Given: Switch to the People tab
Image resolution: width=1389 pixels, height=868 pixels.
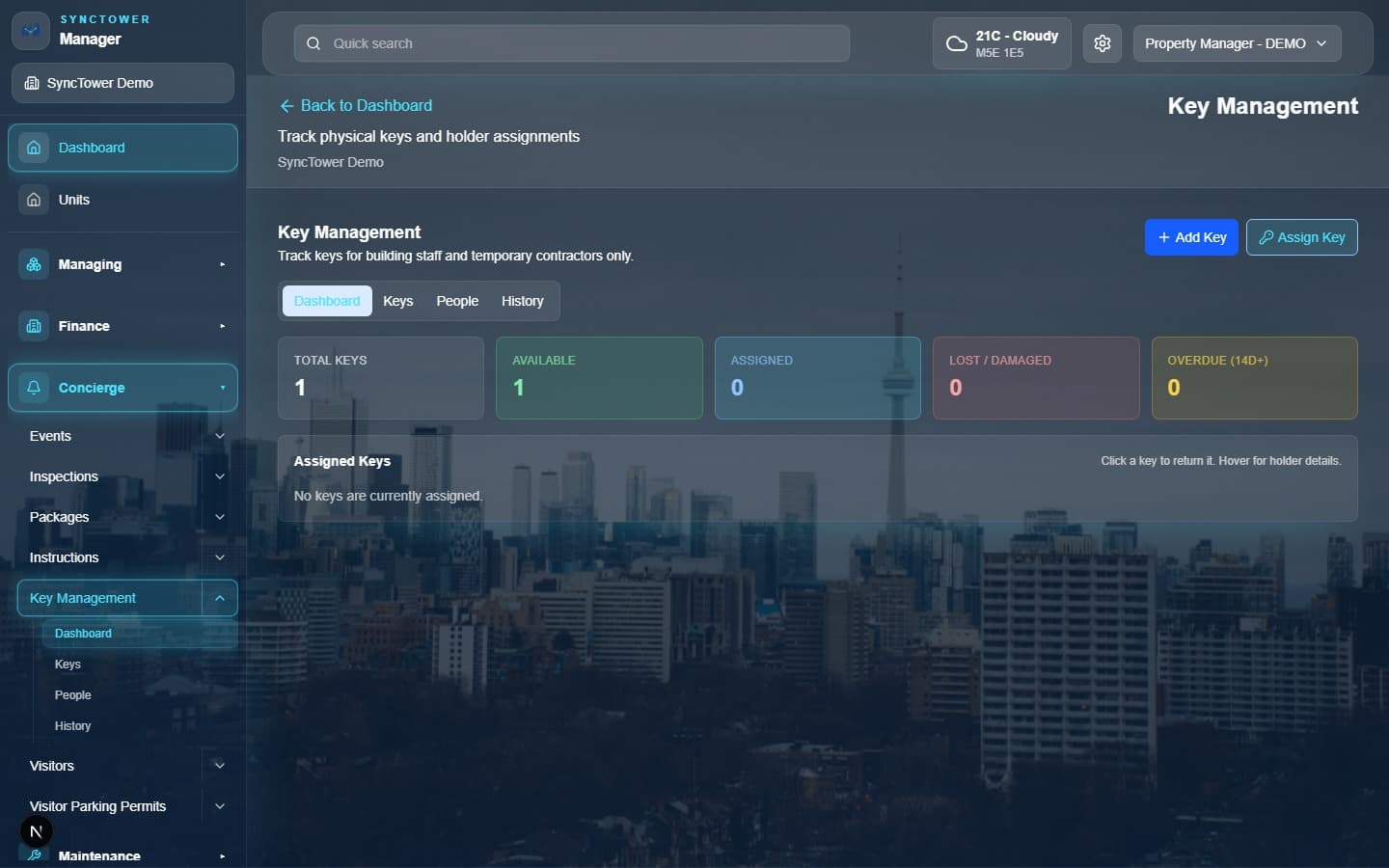Looking at the screenshot, I should (x=457, y=301).
